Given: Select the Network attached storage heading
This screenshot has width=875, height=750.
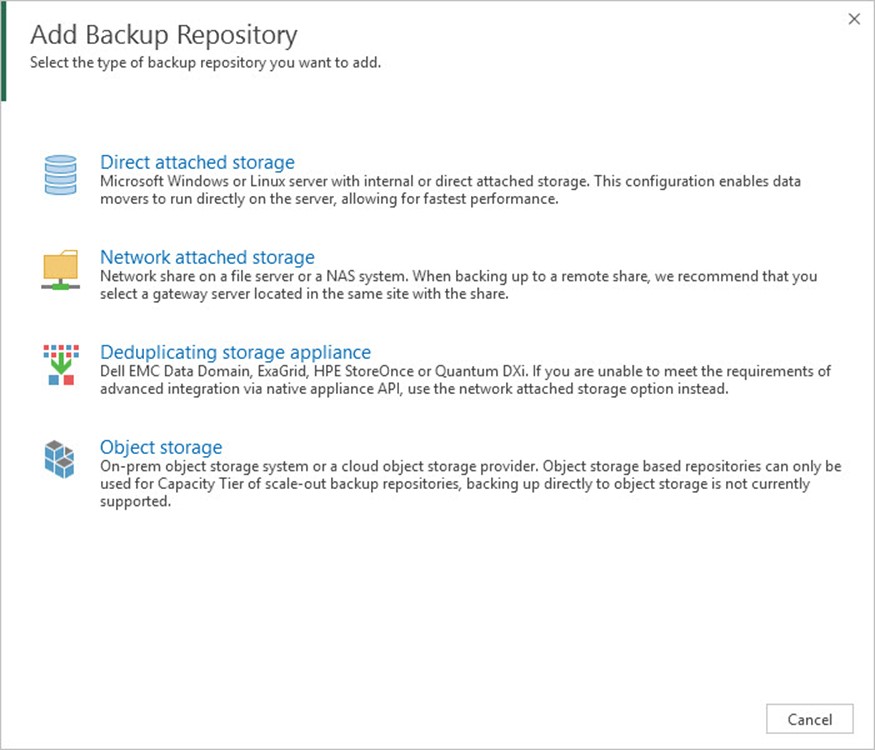Looking at the screenshot, I should click(x=207, y=257).
